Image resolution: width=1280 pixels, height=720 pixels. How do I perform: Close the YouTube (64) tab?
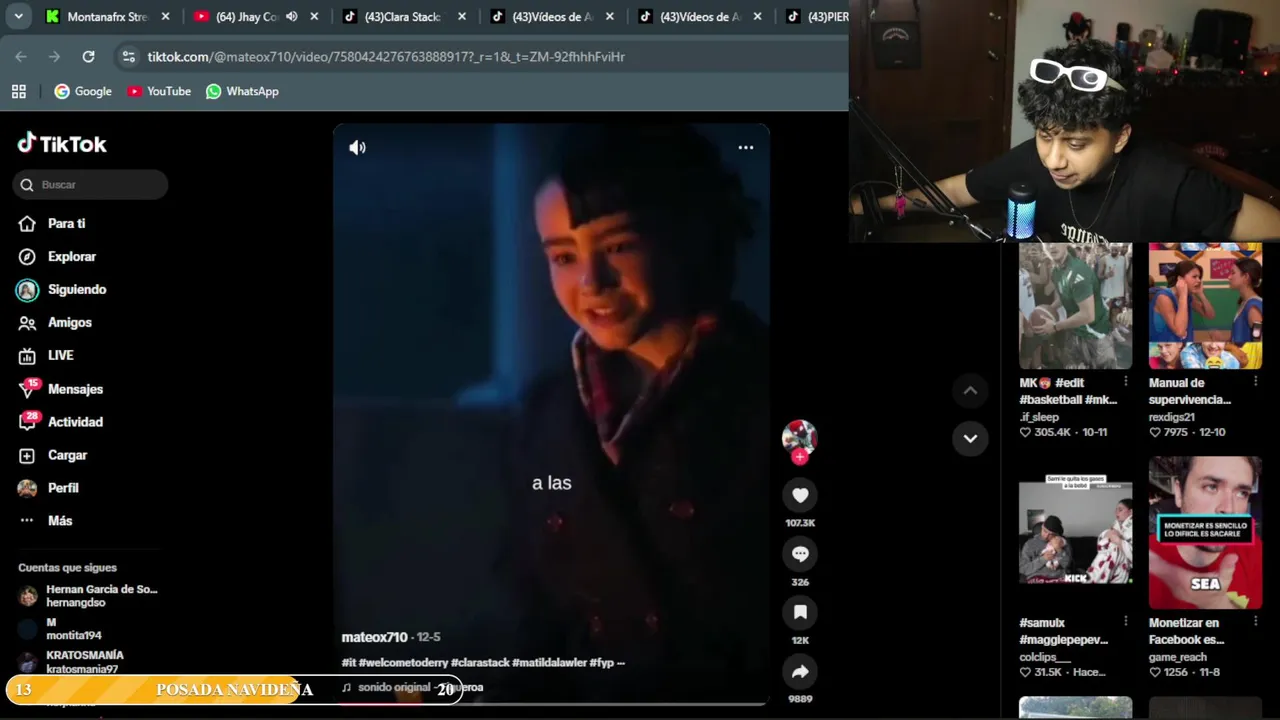(314, 16)
